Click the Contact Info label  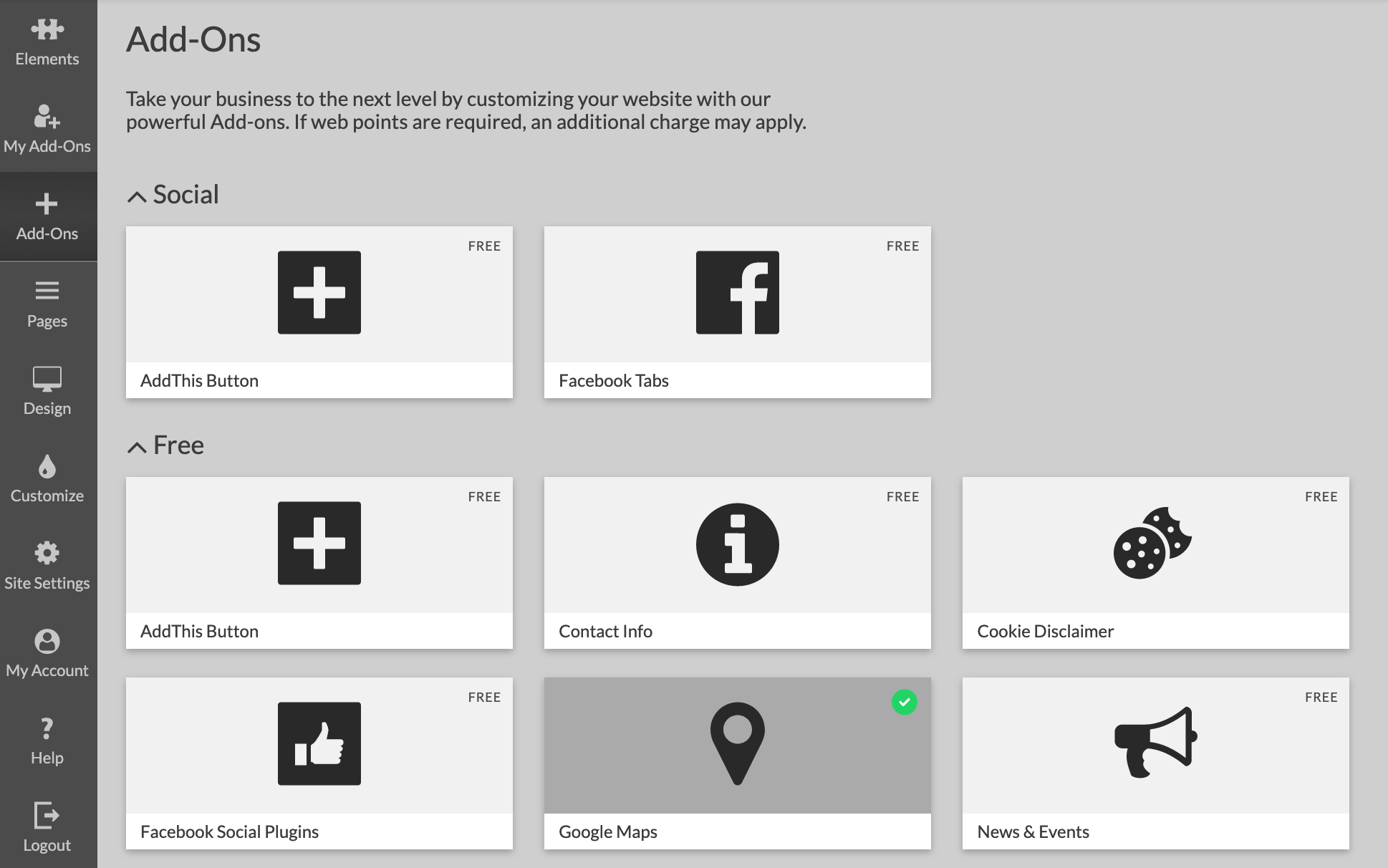coord(605,631)
